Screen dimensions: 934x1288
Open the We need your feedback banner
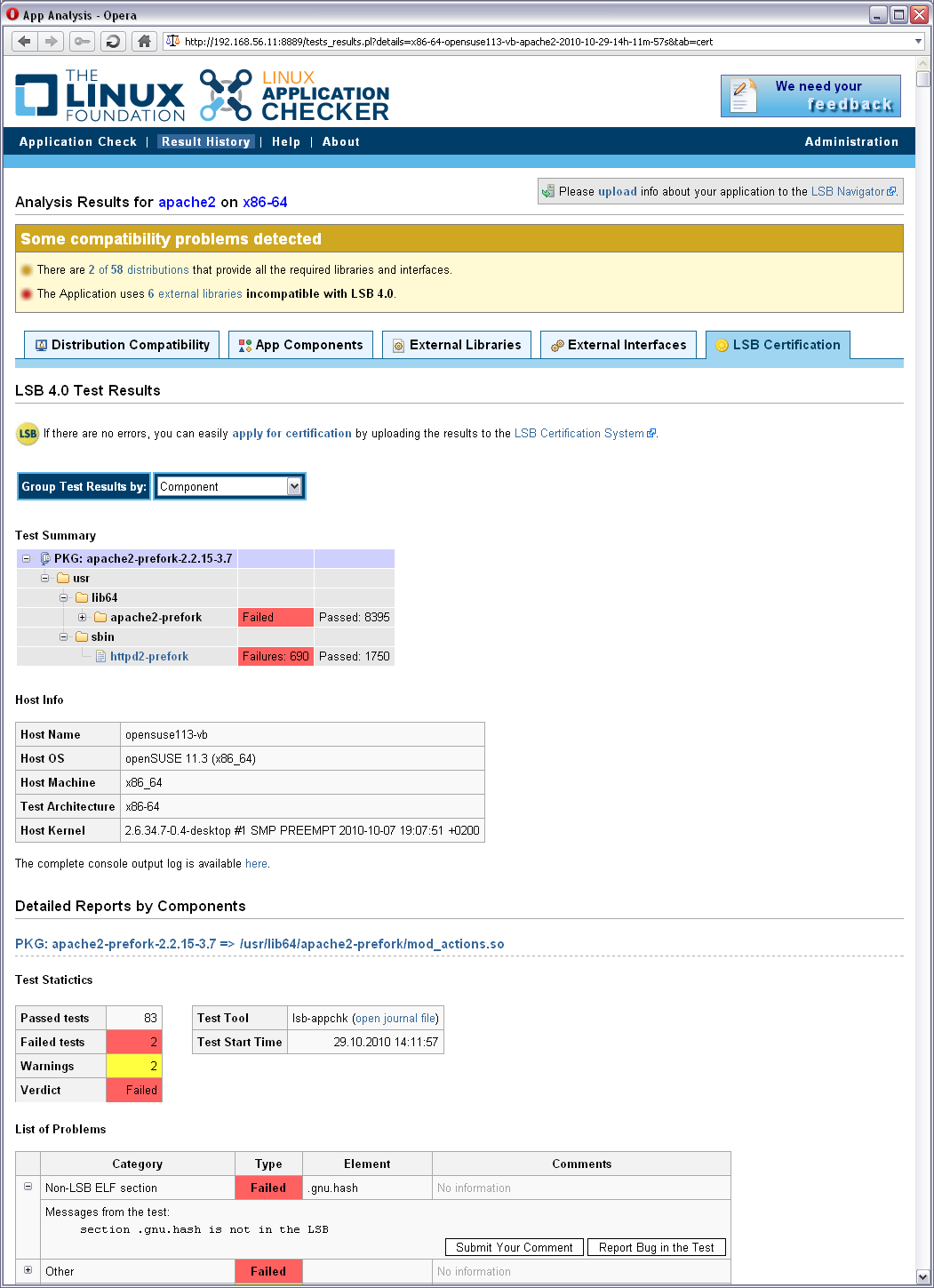point(810,96)
